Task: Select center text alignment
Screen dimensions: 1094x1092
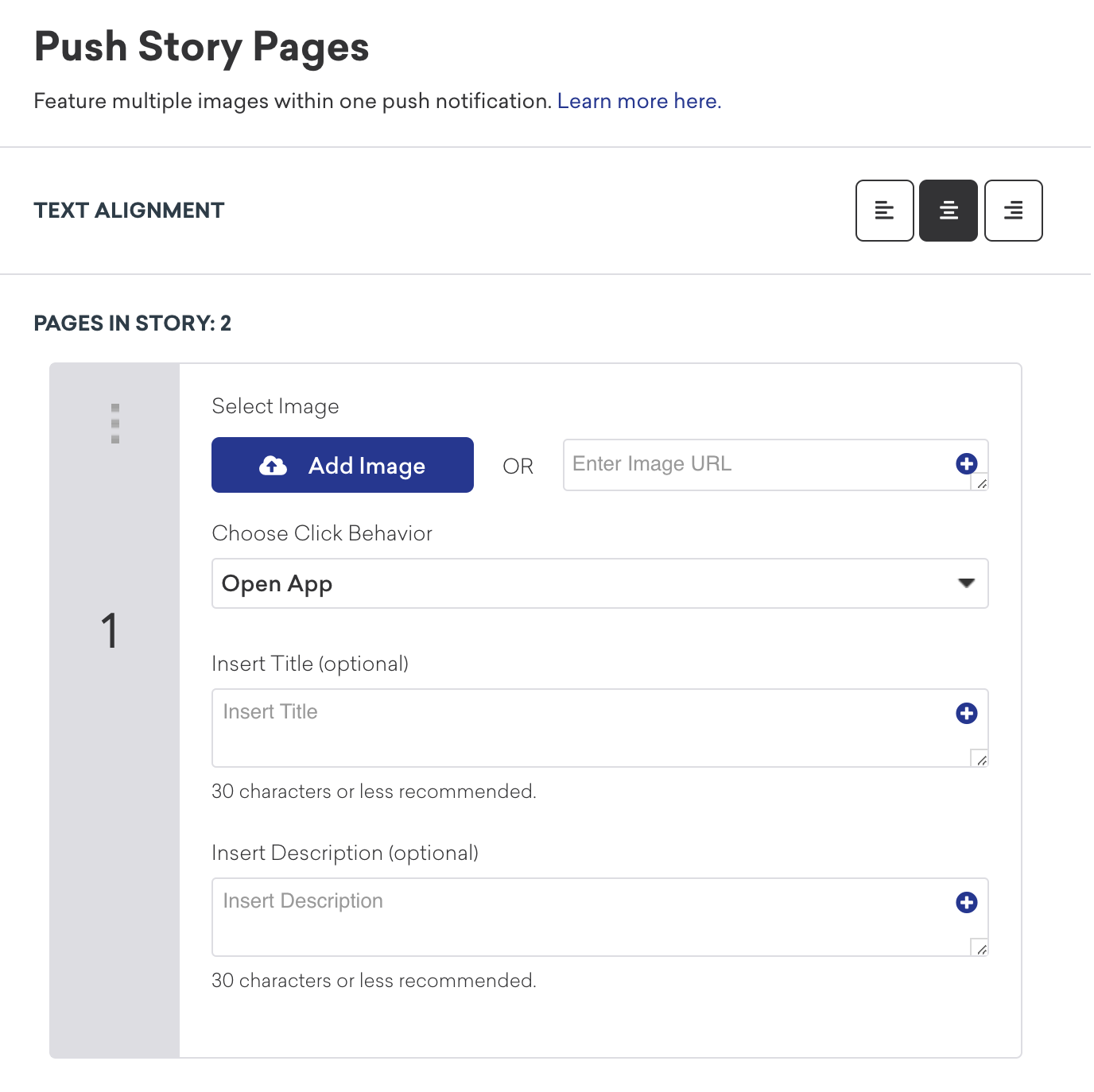Action: point(948,211)
